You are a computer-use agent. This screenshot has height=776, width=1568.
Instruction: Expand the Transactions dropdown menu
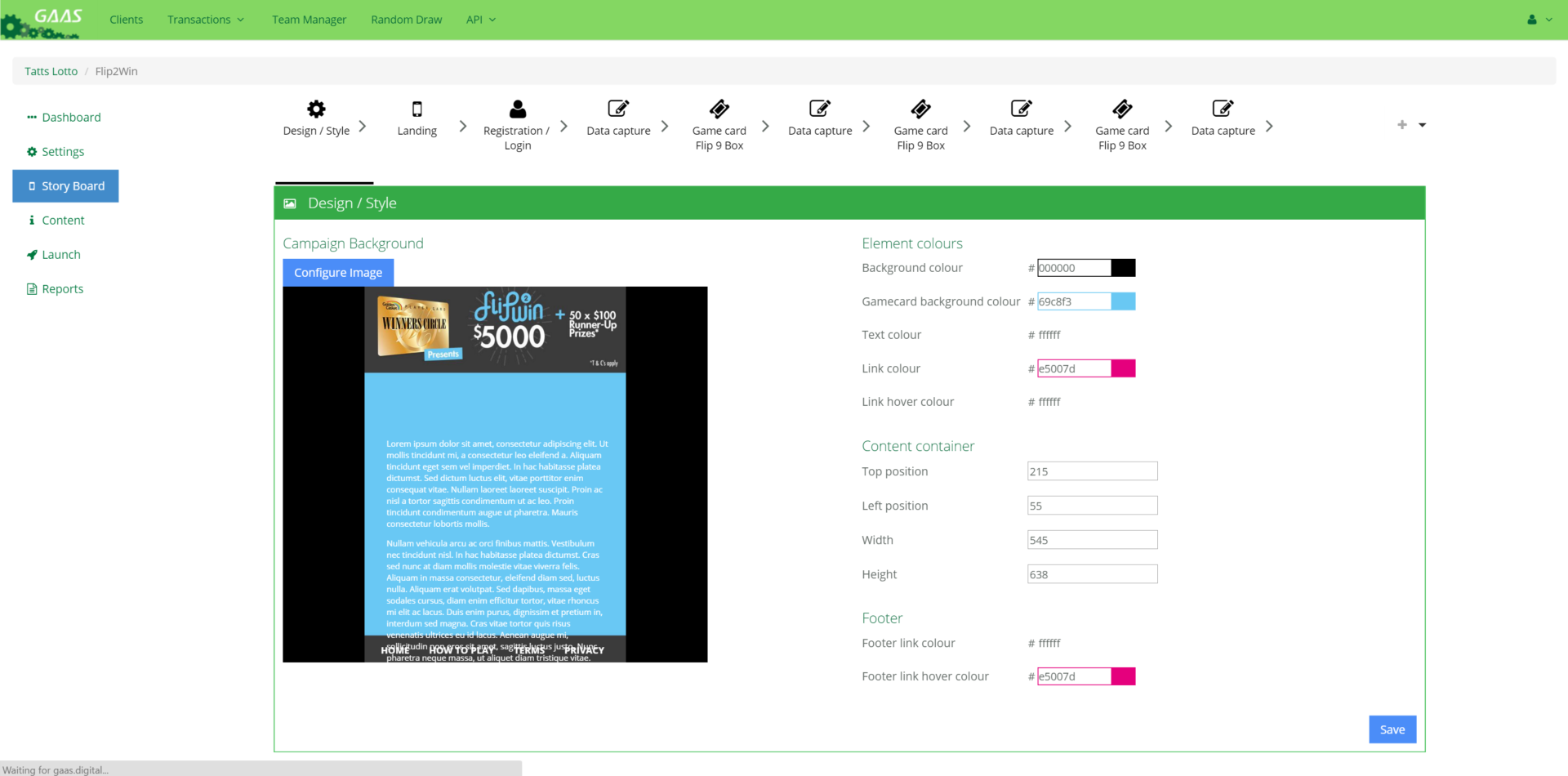coord(206,20)
